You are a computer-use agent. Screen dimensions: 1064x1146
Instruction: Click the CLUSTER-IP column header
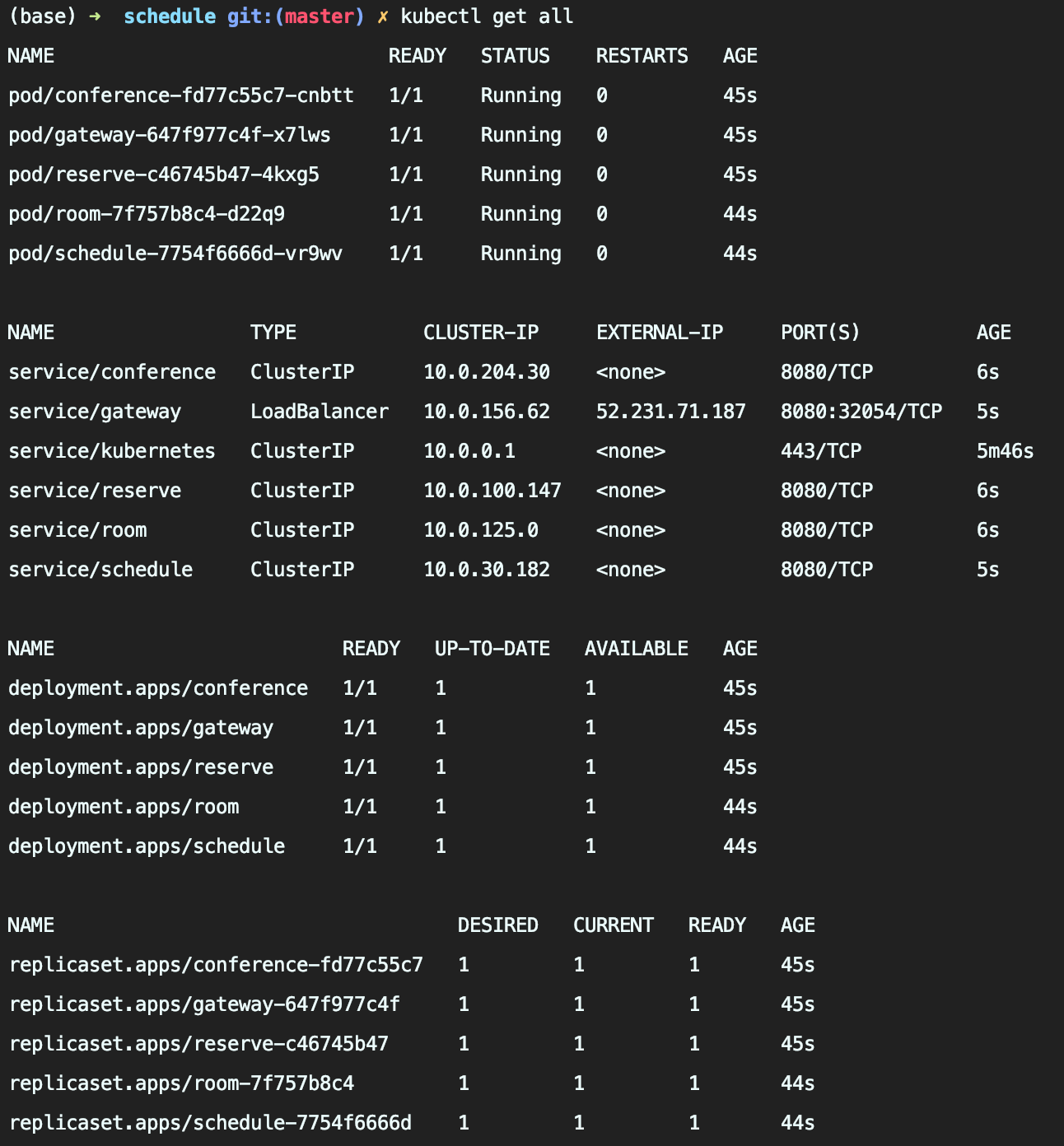481,333
